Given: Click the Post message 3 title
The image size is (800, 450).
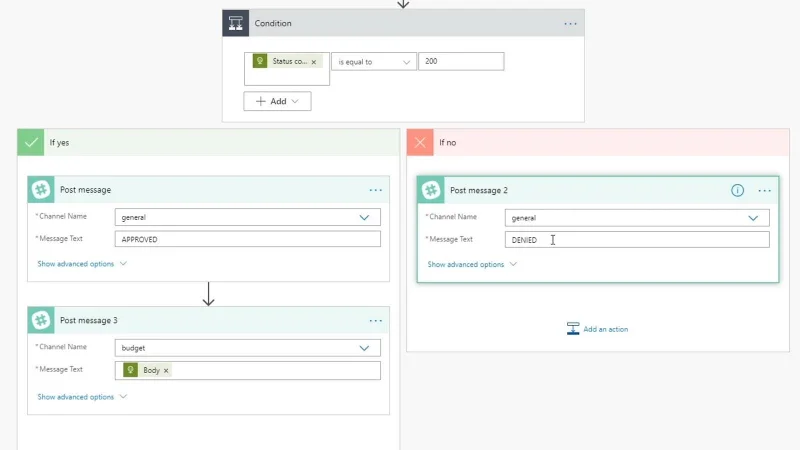Looking at the screenshot, I should click(x=89, y=320).
